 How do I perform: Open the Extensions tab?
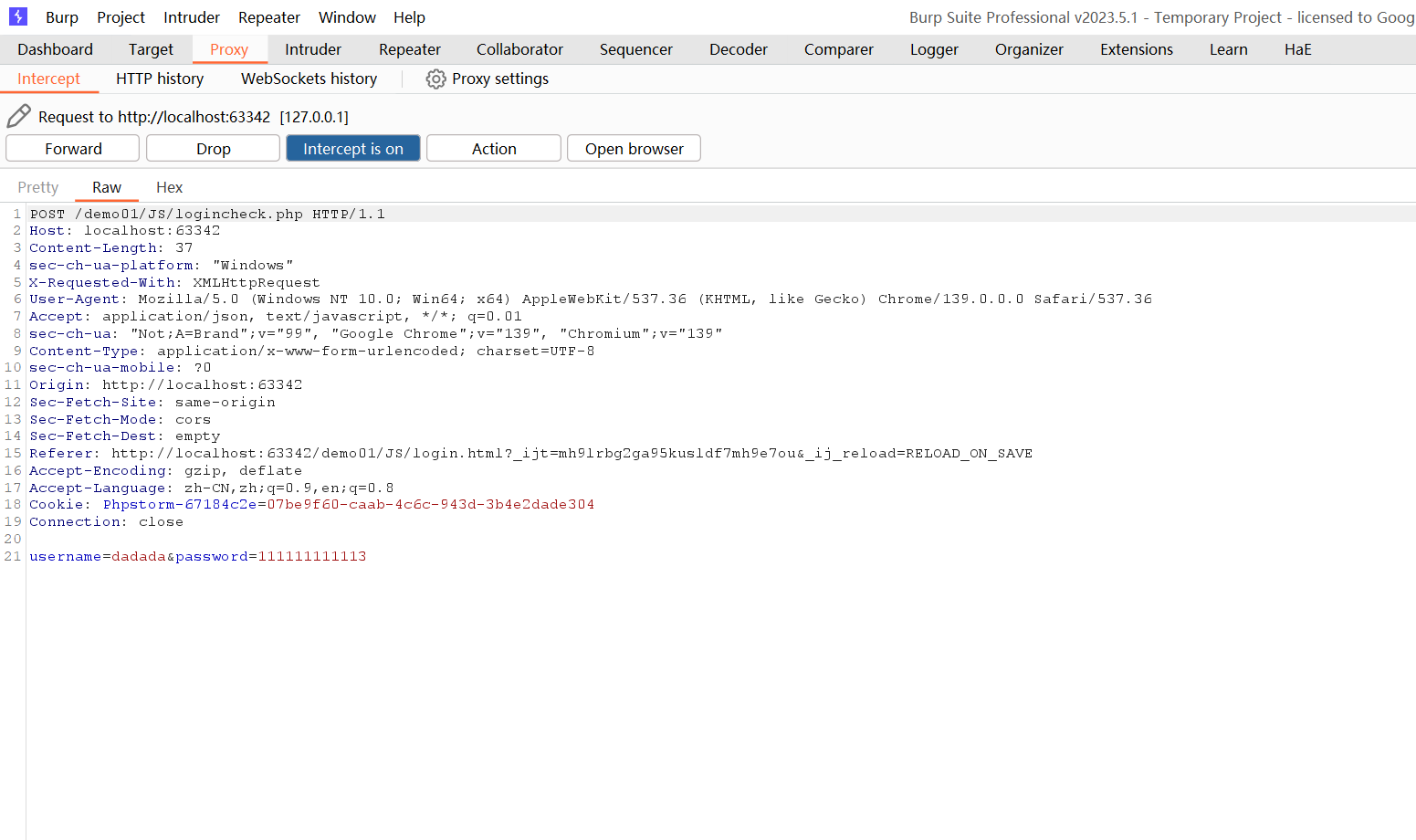click(x=1137, y=49)
